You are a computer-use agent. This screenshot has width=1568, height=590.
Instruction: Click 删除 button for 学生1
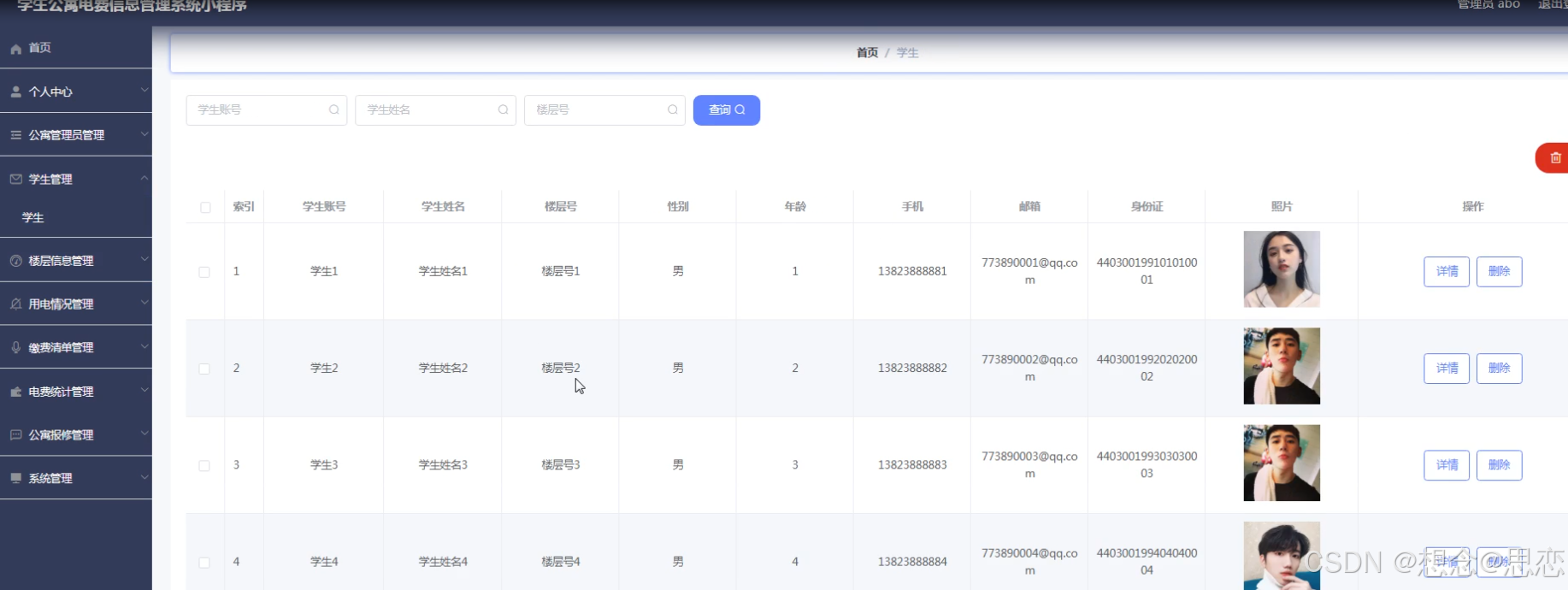tap(1499, 272)
